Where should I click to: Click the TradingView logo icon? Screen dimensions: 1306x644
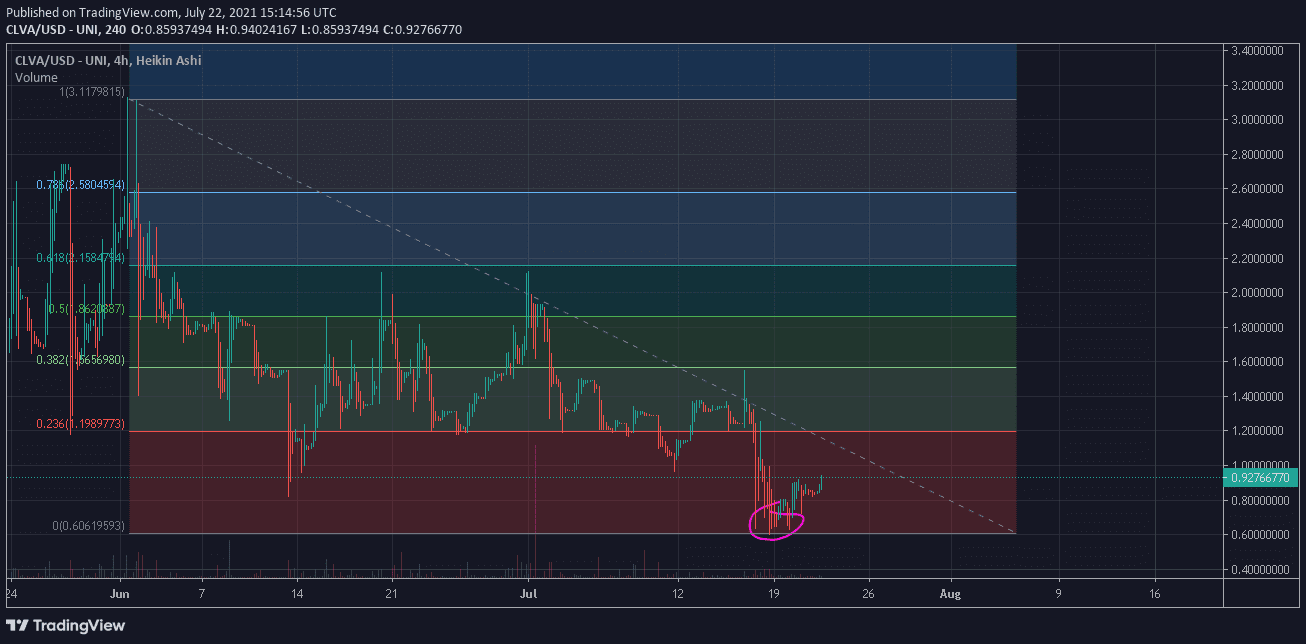point(17,625)
